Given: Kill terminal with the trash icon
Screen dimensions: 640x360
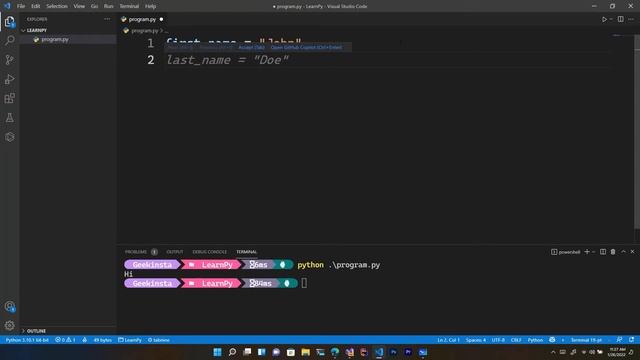Looking at the screenshot, I should coord(613,252).
